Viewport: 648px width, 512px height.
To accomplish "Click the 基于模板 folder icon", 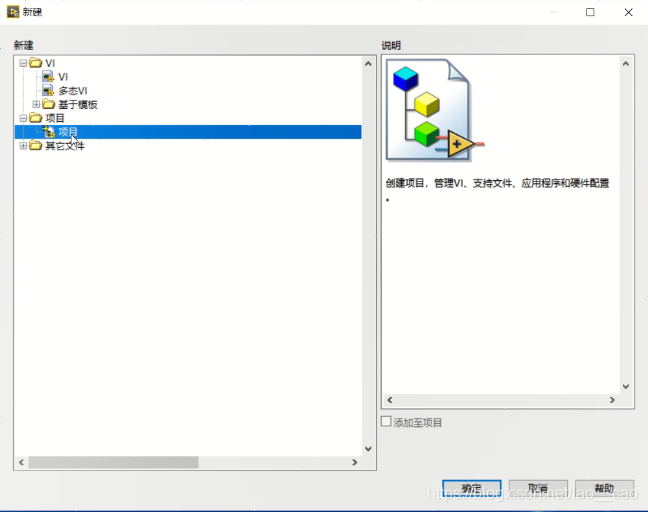I will coord(49,104).
